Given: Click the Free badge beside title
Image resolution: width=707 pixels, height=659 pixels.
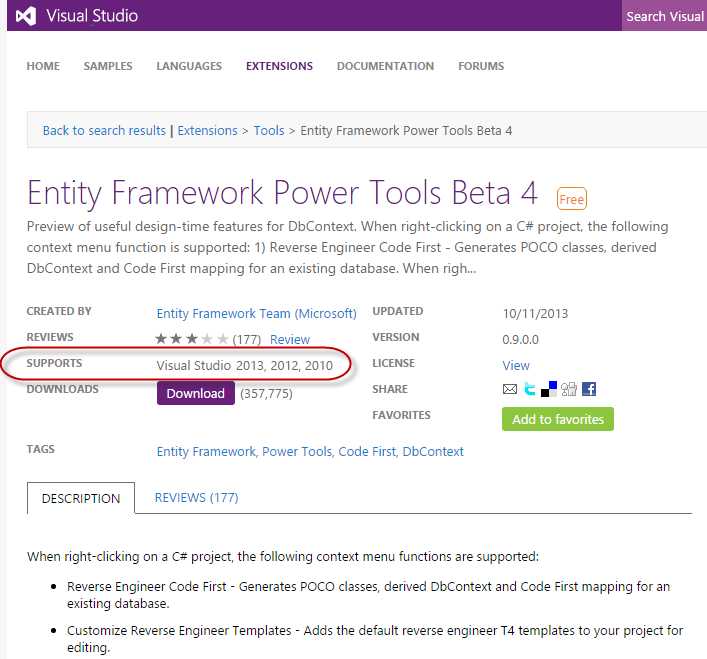Looking at the screenshot, I should point(572,199).
